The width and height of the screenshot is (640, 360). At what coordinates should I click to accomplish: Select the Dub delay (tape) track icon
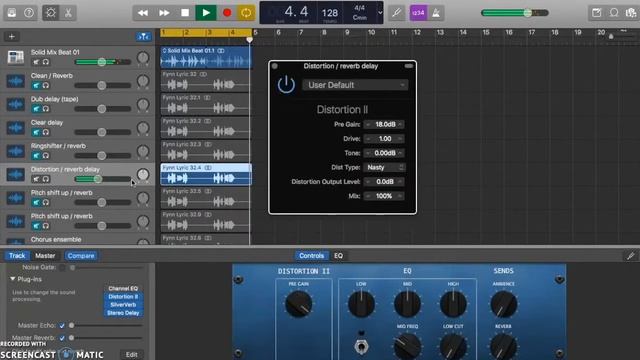tap(16, 104)
